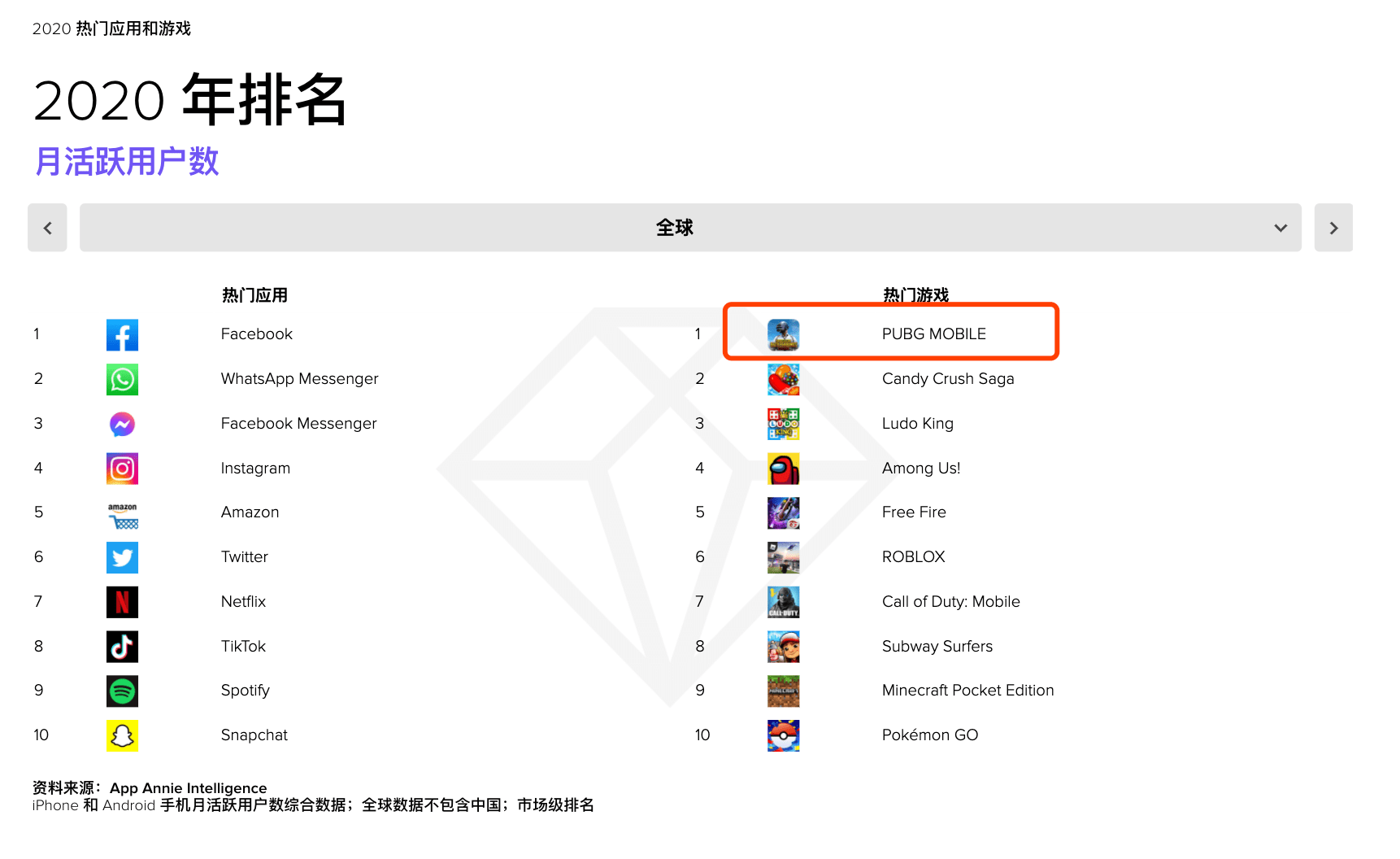
Task: Click the Minecraft Pocket Edition icon
Action: (x=784, y=691)
